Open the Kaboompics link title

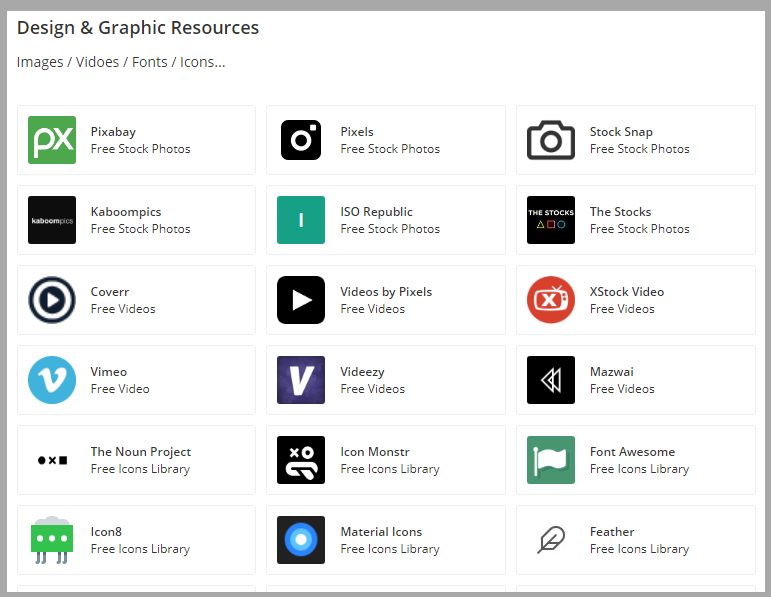[x=126, y=212]
